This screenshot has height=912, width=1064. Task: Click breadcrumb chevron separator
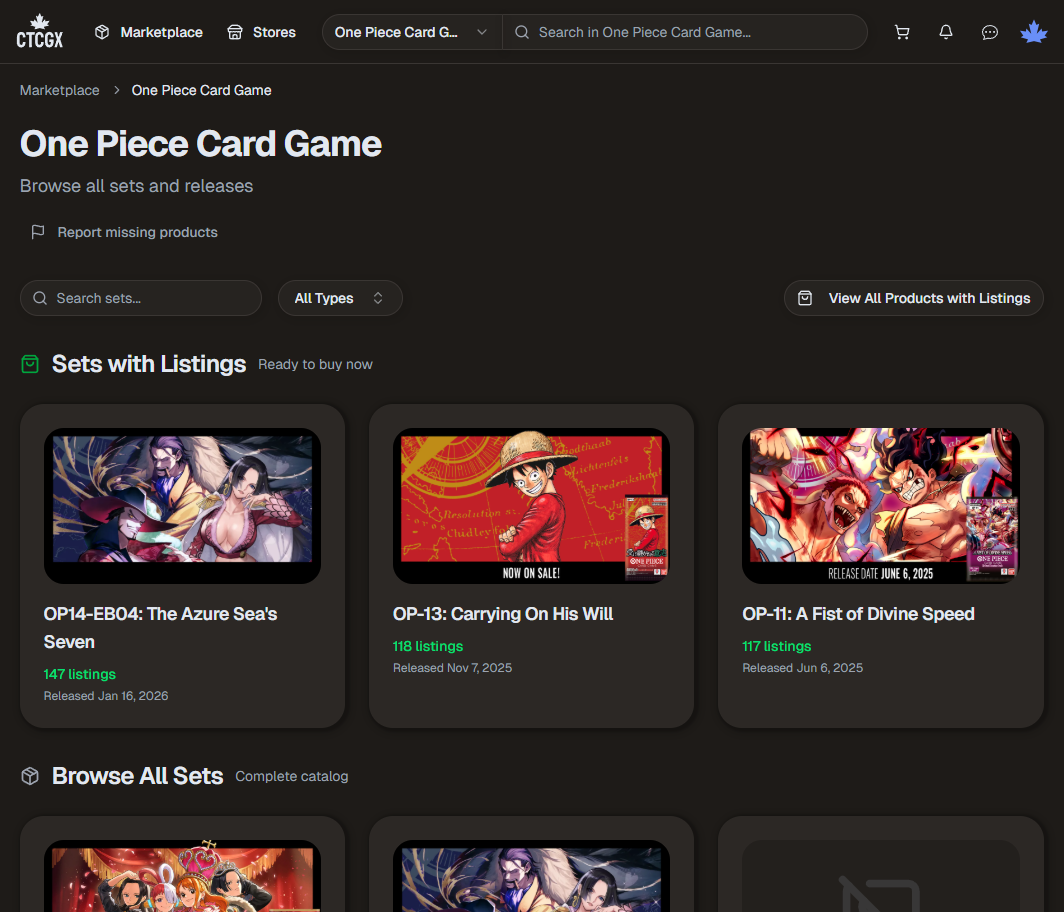point(117,90)
